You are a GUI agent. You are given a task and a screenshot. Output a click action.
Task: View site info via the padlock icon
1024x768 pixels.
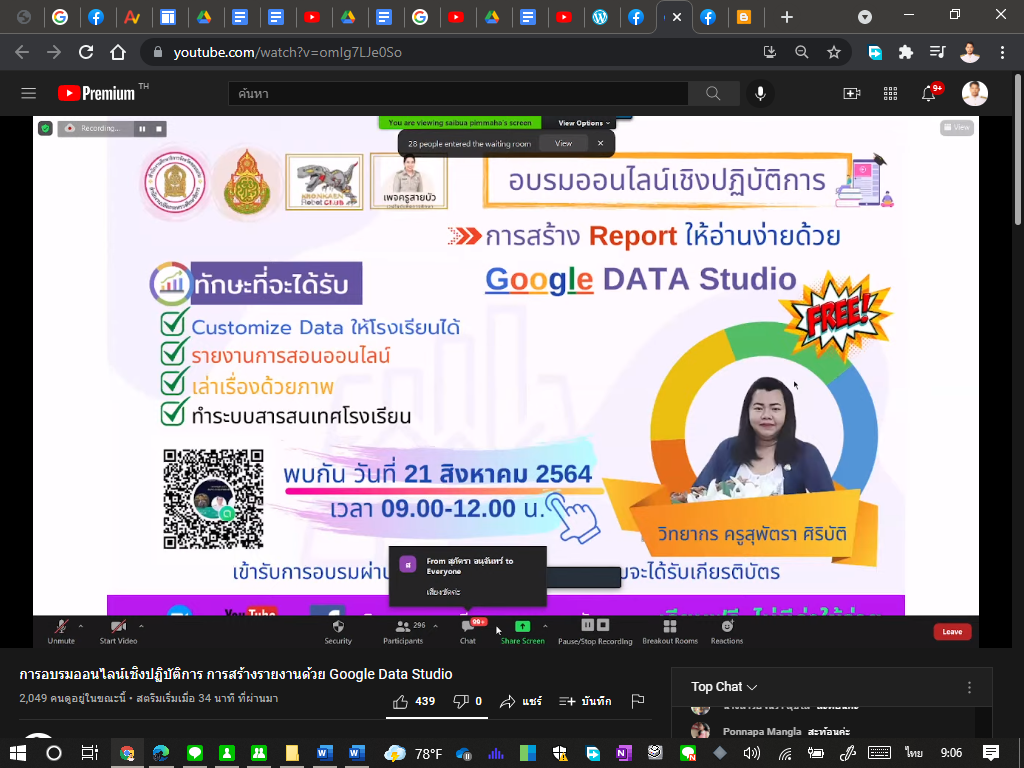[x=157, y=52]
